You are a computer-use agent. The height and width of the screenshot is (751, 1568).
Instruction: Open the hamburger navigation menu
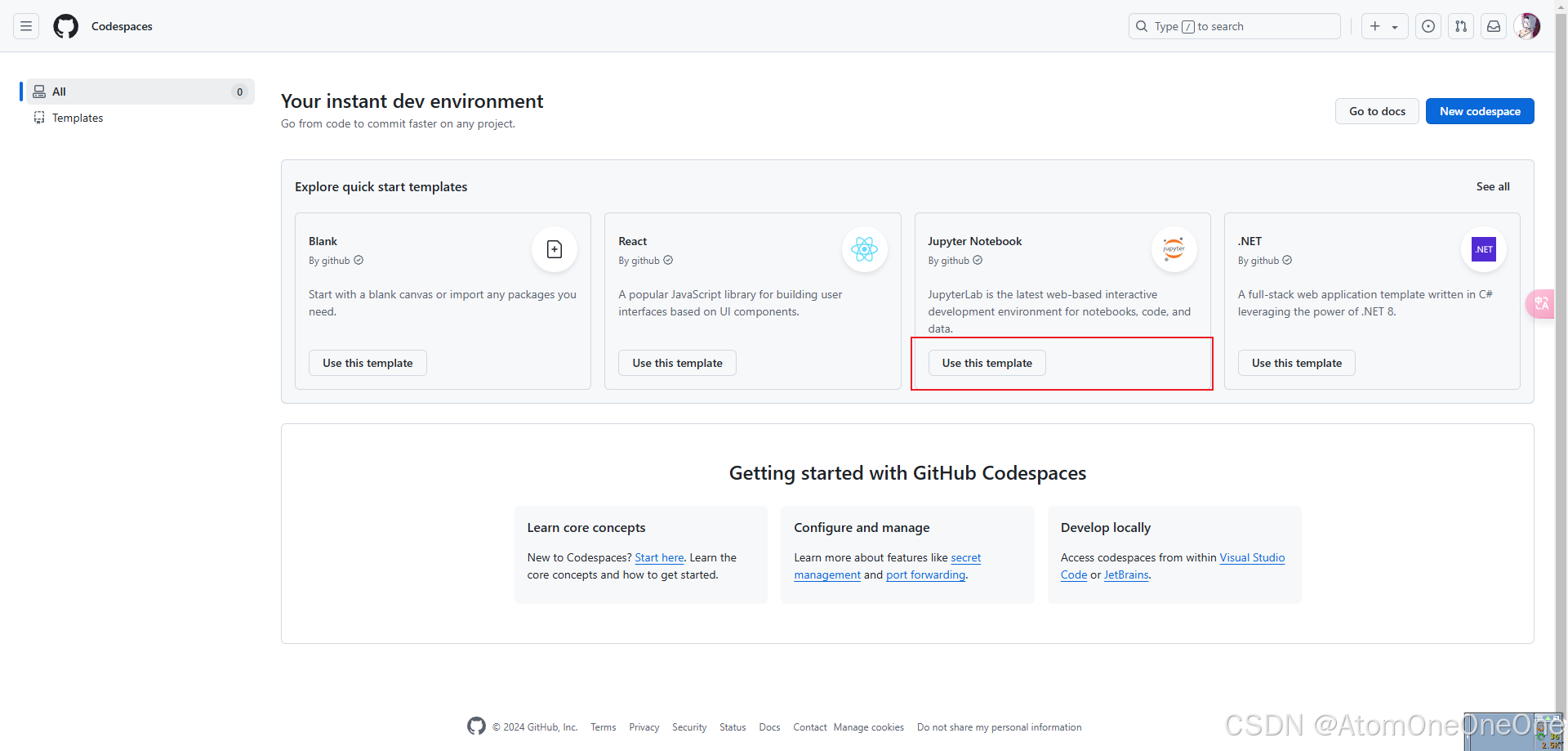(26, 26)
